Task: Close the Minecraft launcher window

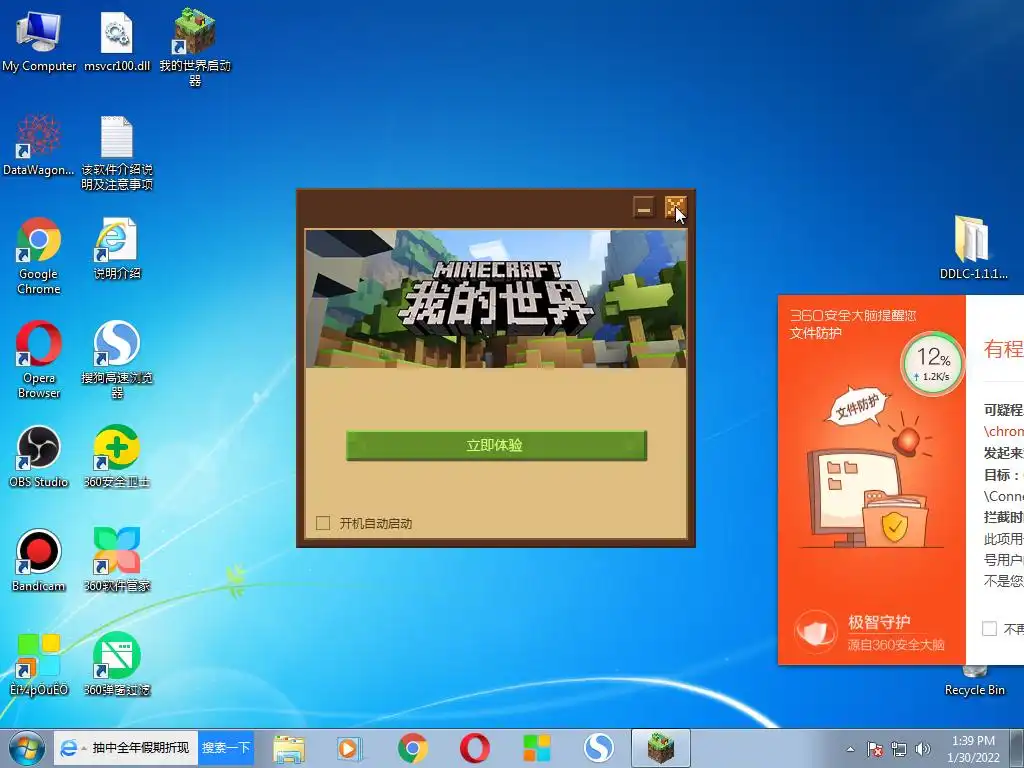Action: (x=675, y=208)
